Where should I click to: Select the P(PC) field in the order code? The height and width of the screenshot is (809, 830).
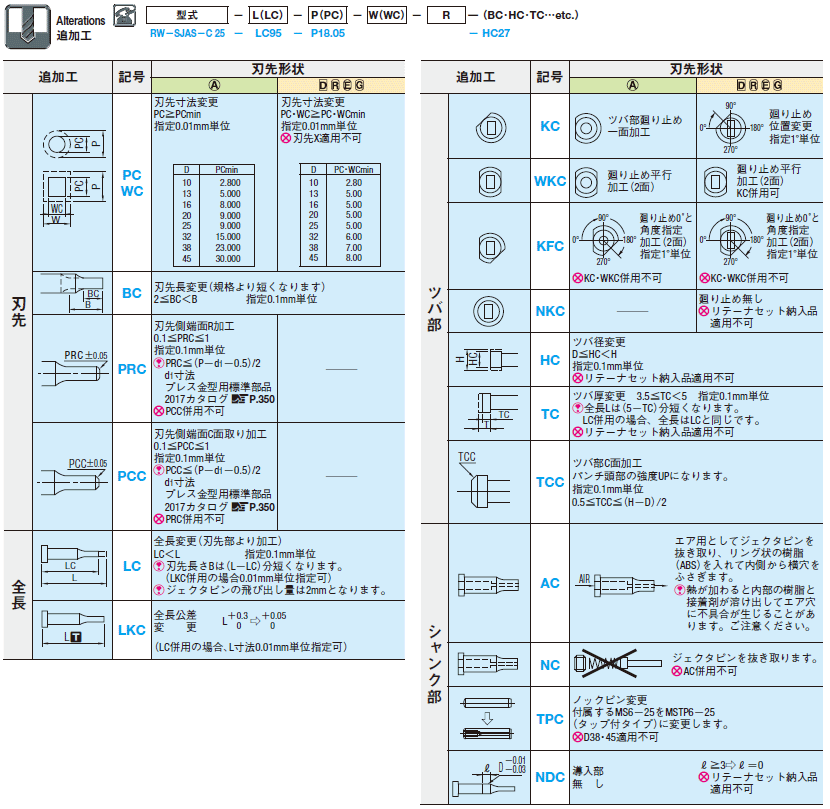328,16
